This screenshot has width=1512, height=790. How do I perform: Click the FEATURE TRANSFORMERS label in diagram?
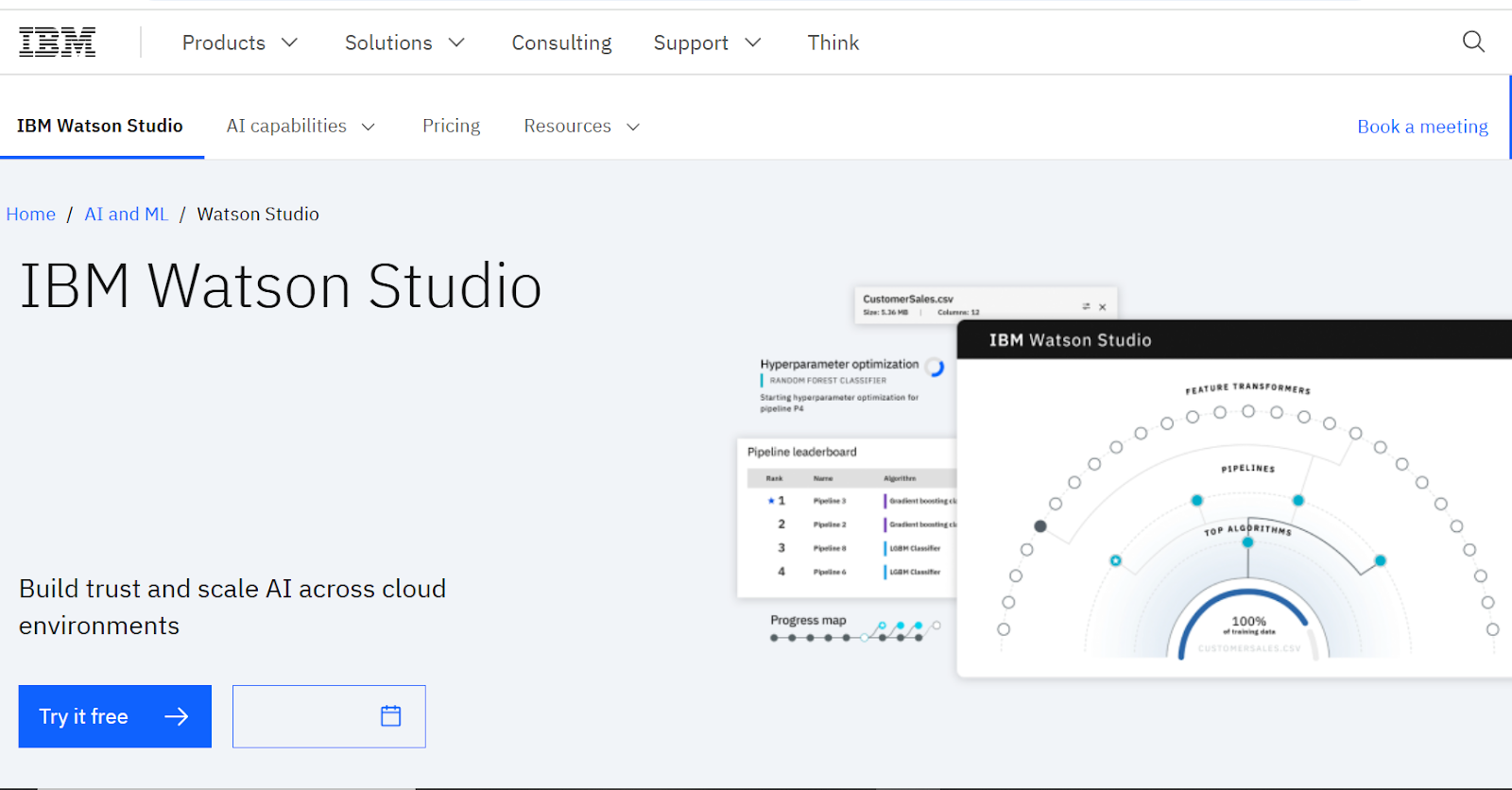tap(1247, 387)
